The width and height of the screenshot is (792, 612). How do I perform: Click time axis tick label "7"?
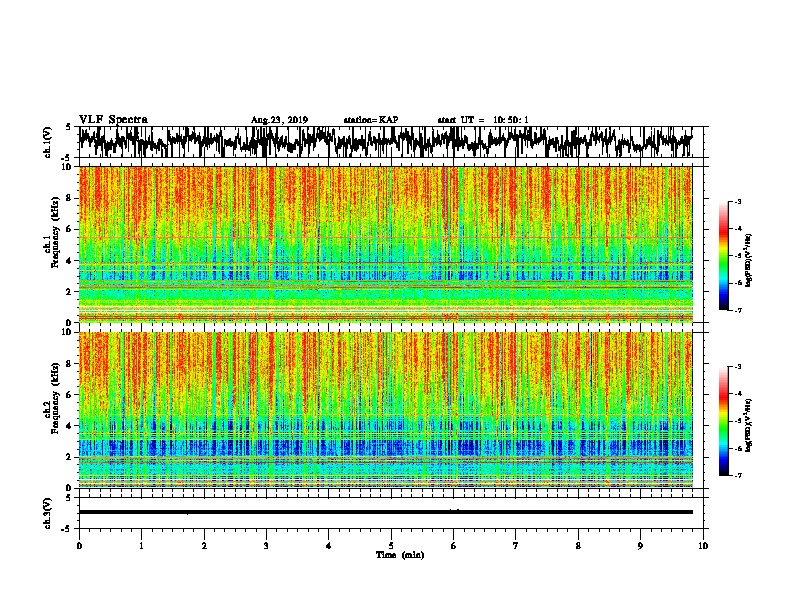tap(516, 546)
